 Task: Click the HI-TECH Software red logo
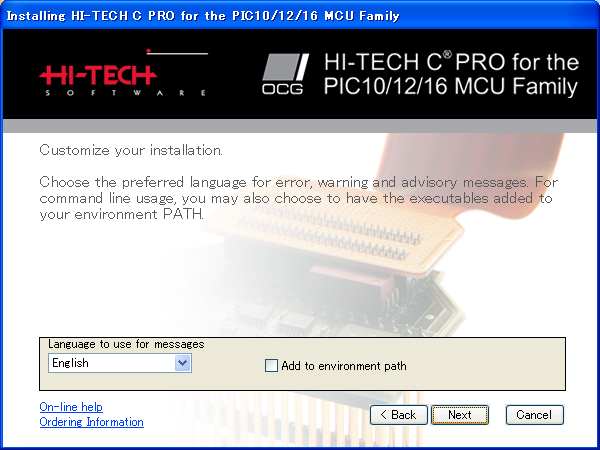[123, 73]
